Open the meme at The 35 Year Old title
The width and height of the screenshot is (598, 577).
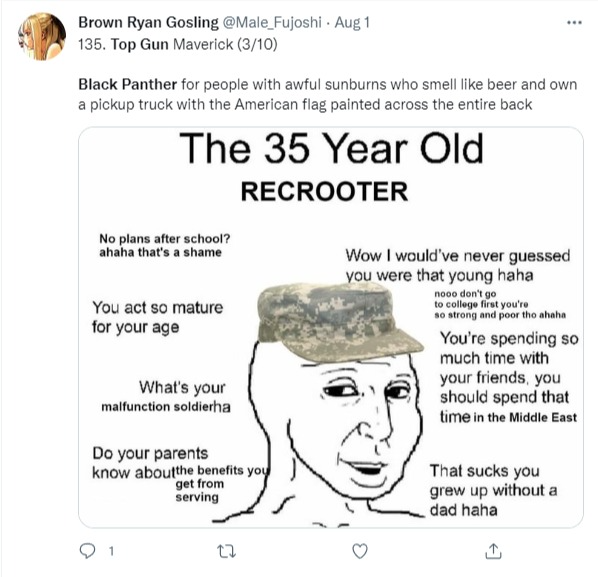pos(331,148)
